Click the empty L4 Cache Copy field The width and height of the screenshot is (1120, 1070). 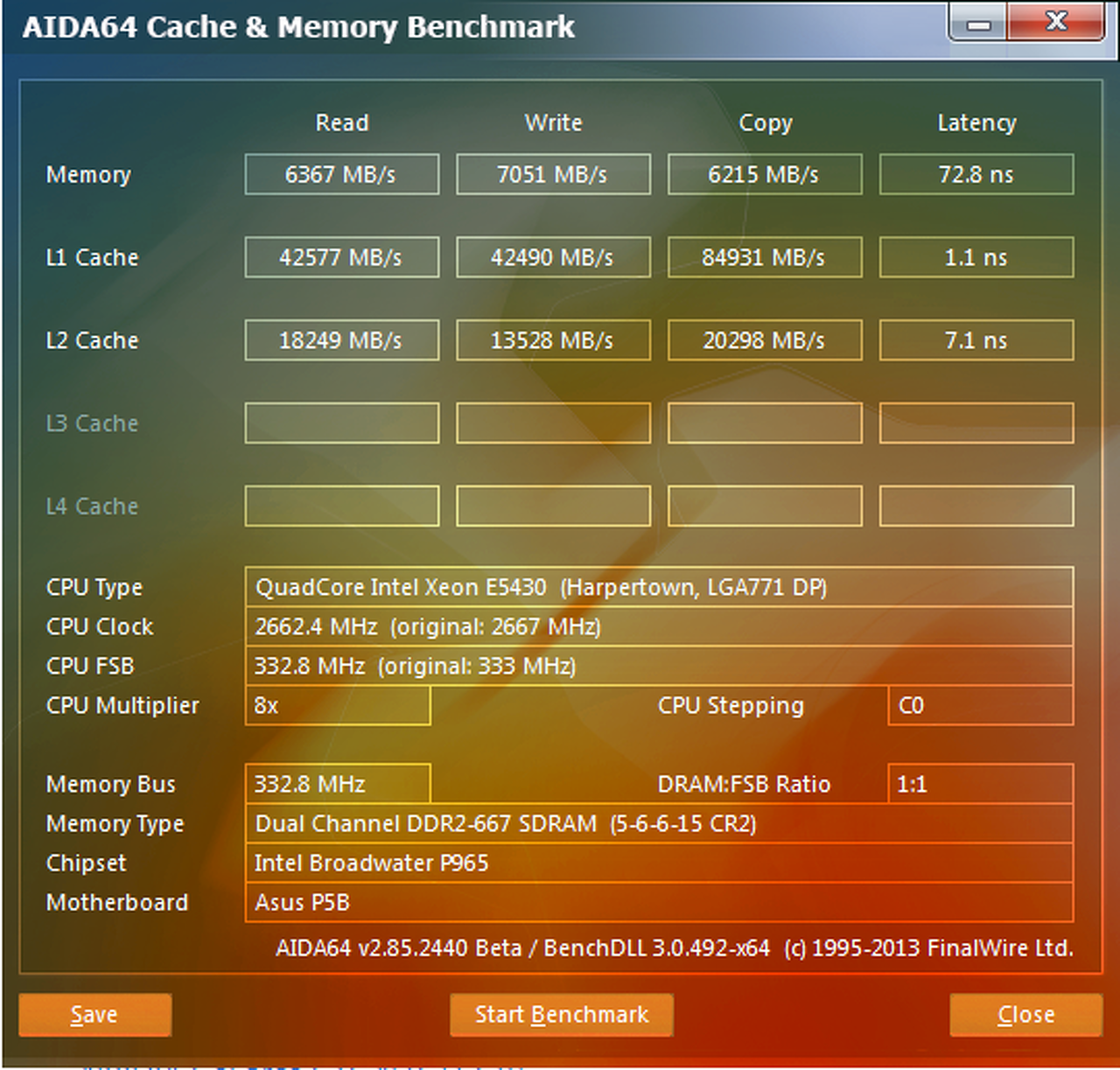(765, 507)
